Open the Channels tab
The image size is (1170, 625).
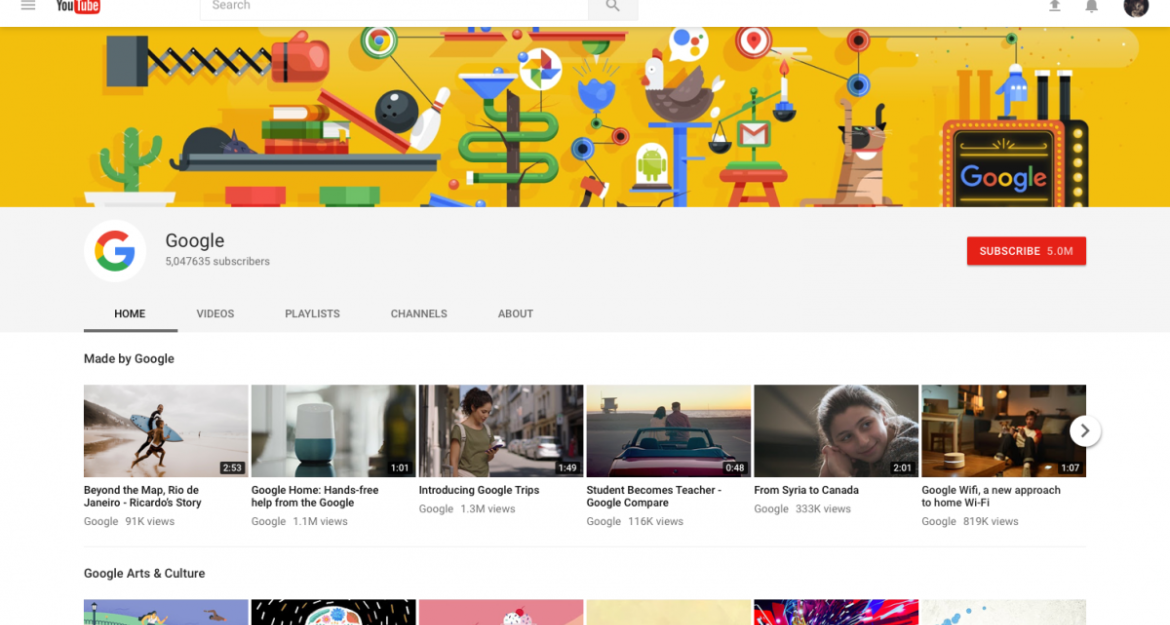click(x=419, y=314)
